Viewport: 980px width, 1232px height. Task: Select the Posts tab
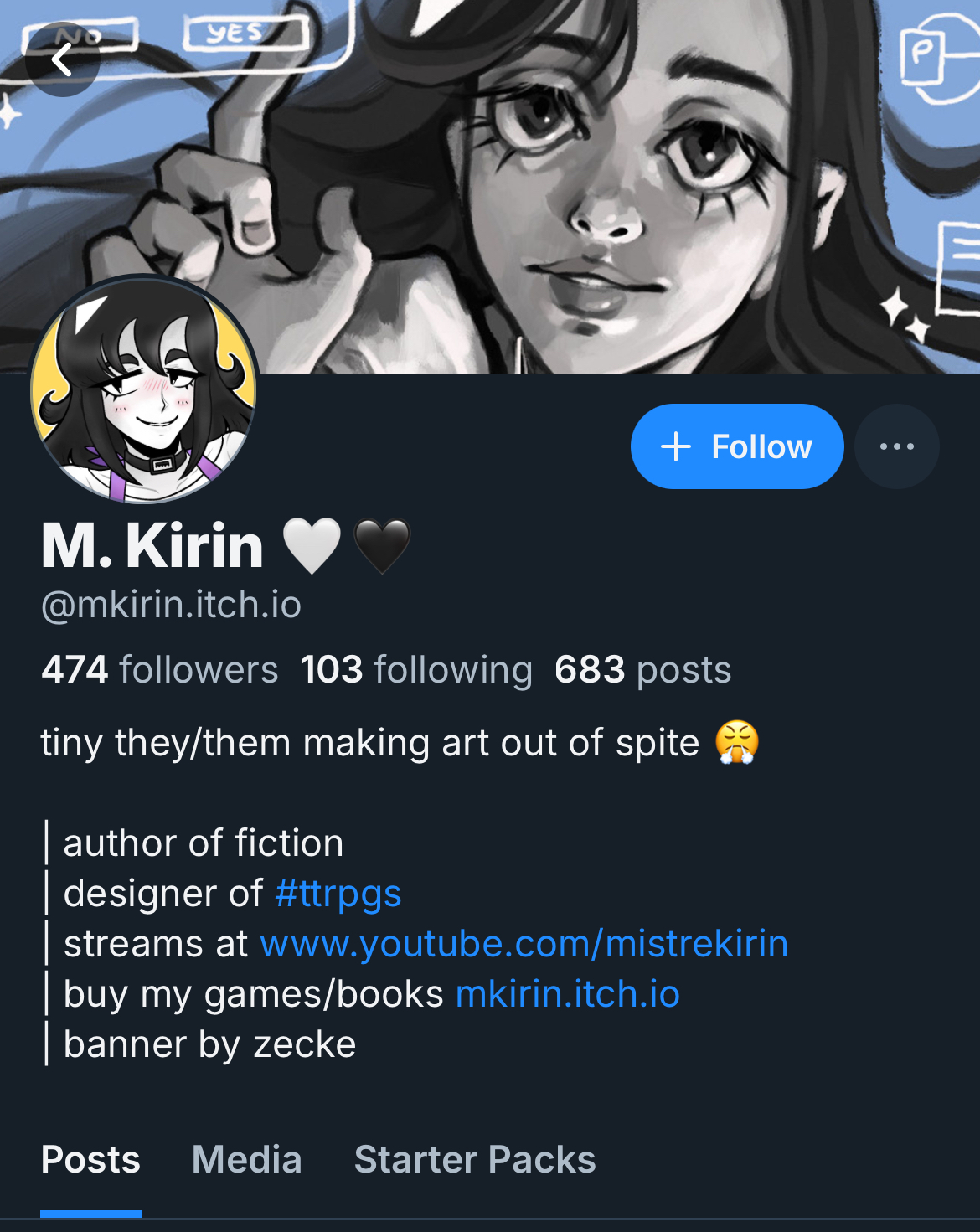(90, 1160)
